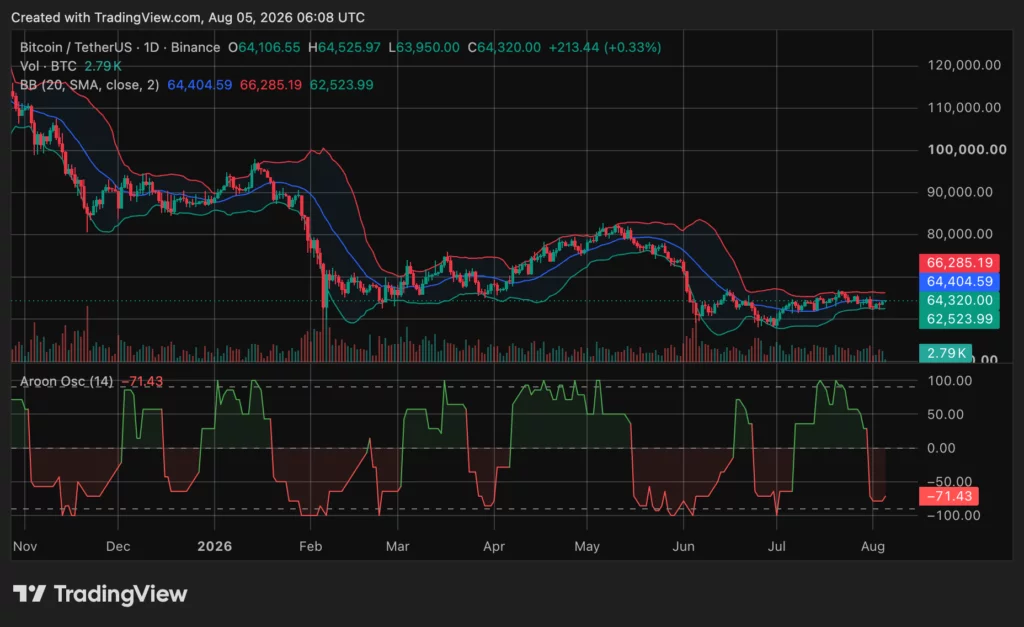This screenshot has width=1024, height=627.
Task: Click the red 66,285.19 price axis tag
Action: [x=959, y=263]
